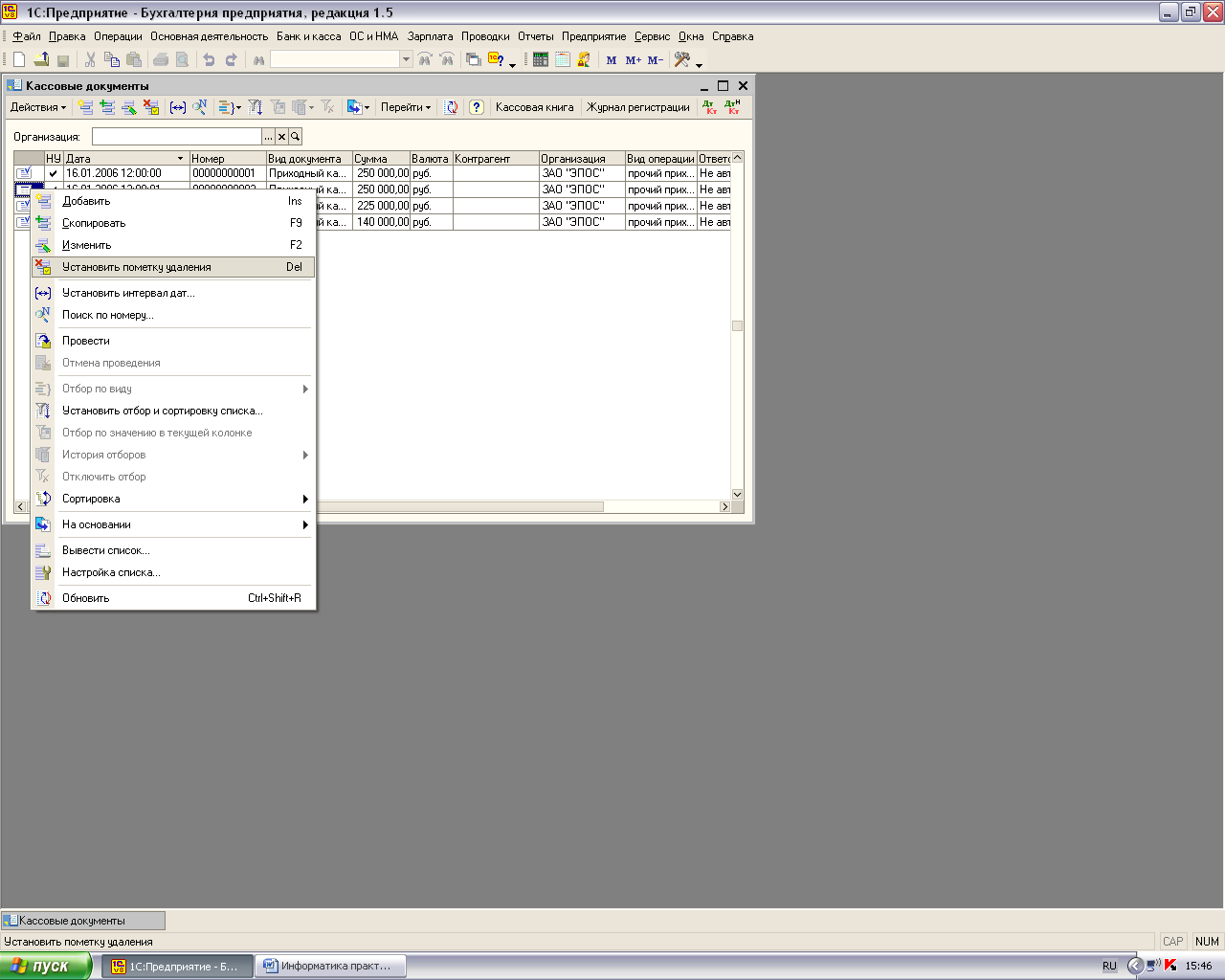Click the refresh icon in list toolbar

tap(451, 107)
